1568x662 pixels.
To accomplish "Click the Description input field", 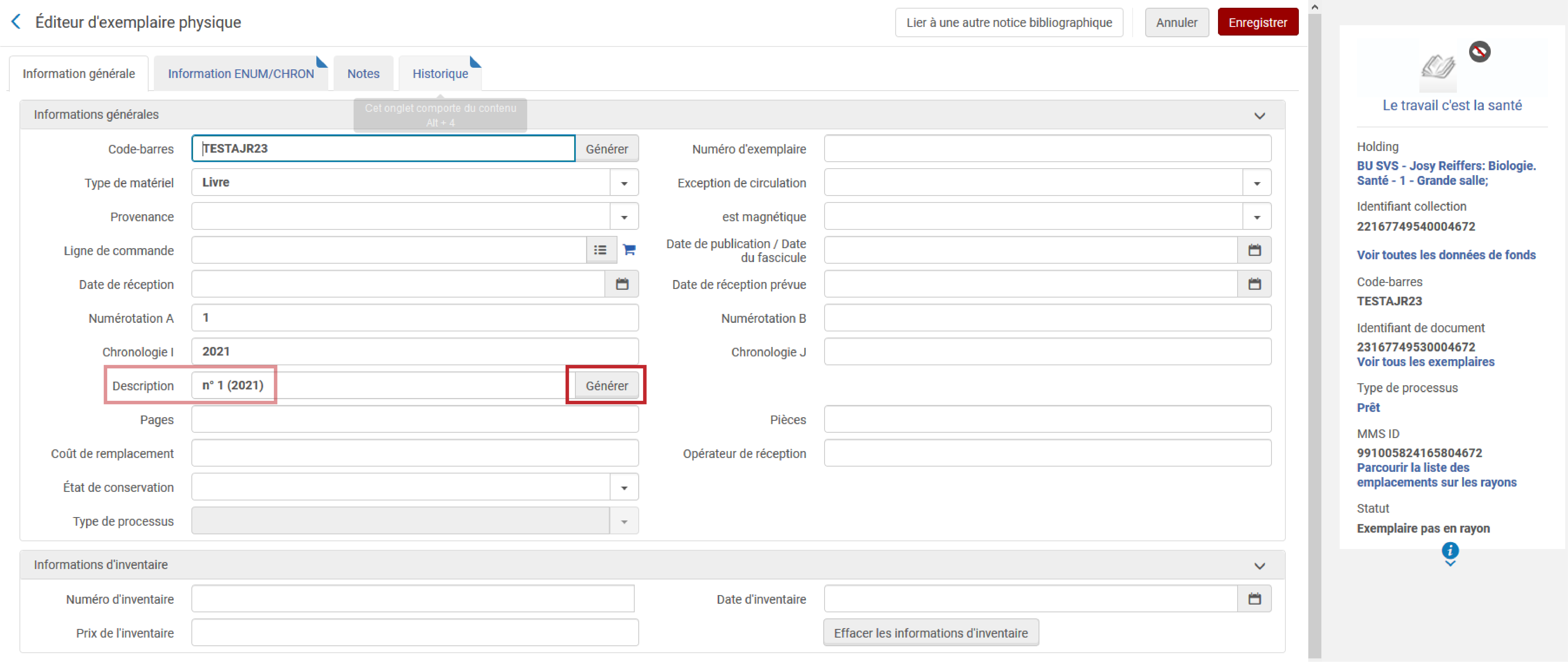I will (x=384, y=386).
